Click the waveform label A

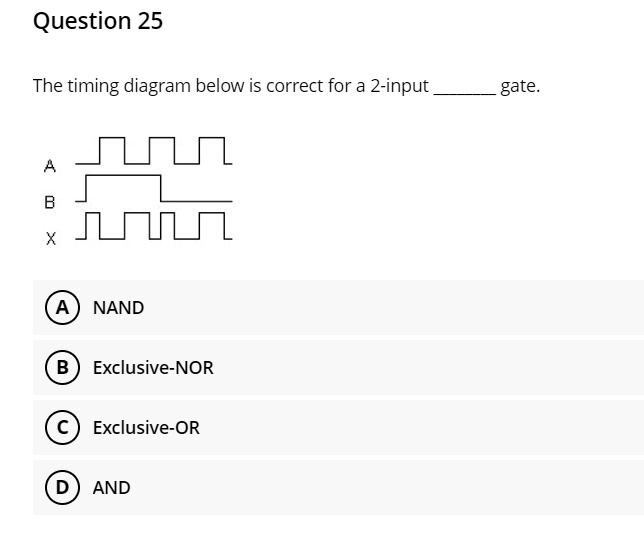49,166
